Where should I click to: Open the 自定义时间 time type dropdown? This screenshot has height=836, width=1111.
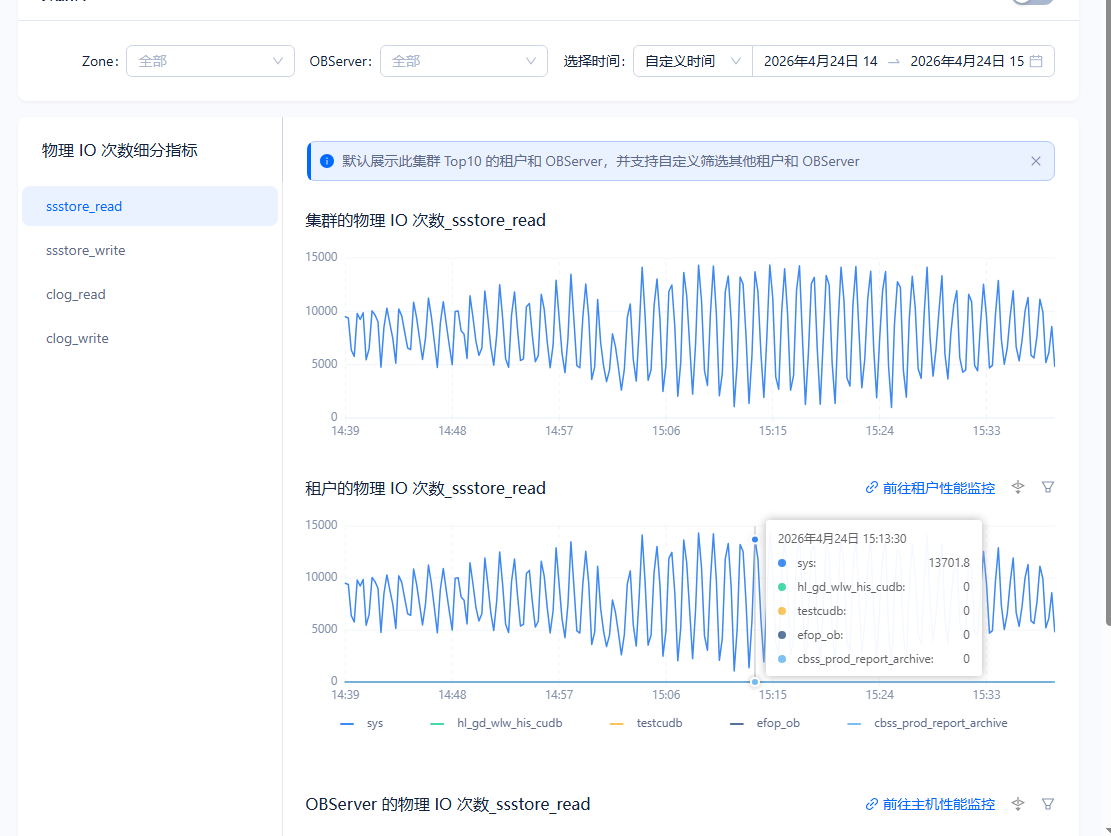(692, 61)
